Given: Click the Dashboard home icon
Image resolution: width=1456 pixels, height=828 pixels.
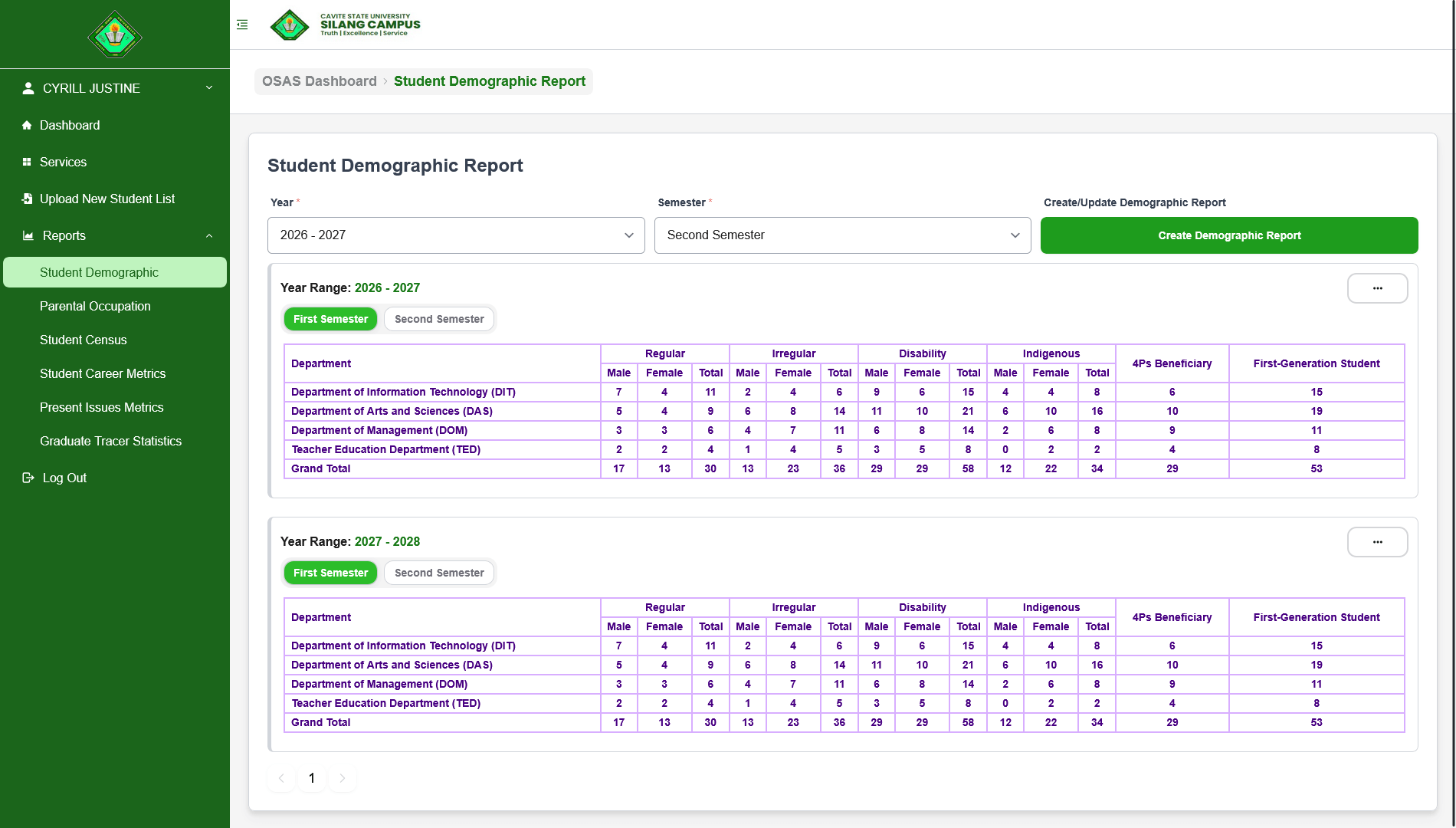Looking at the screenshot, I should coord(27,125).
